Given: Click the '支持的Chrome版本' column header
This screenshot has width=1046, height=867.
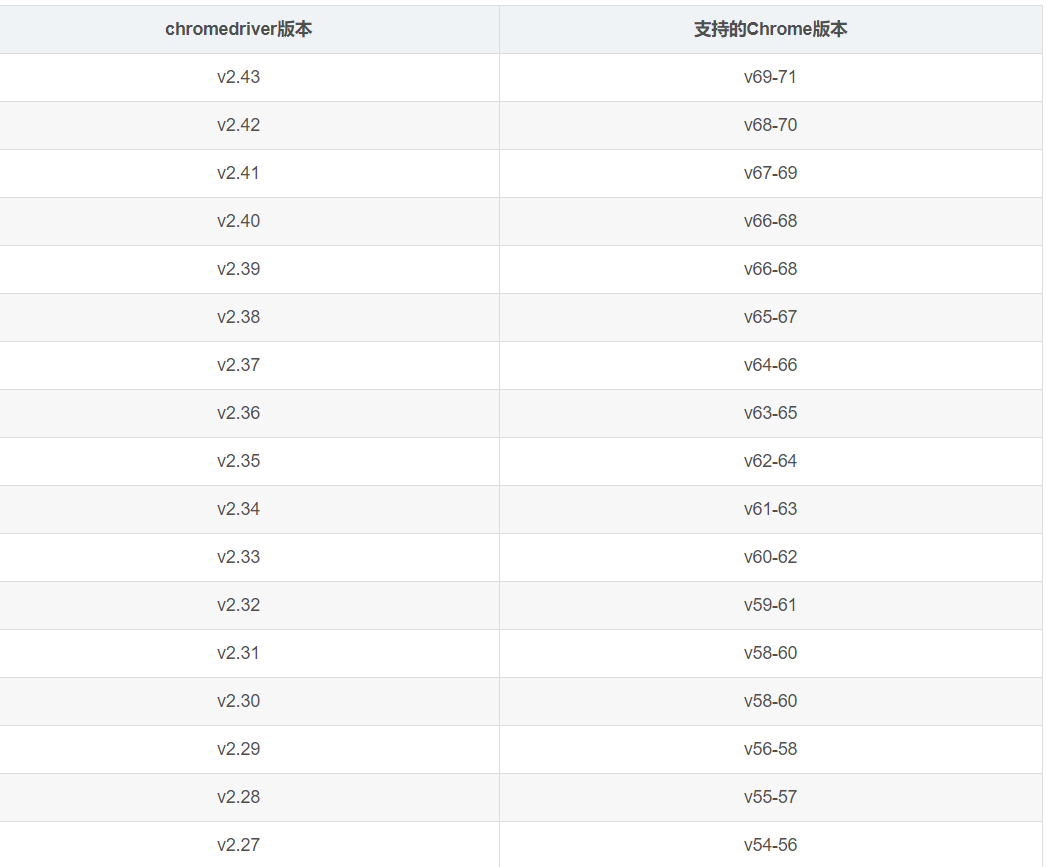Looking at the screenshot, I should click(x=770, y=29).
